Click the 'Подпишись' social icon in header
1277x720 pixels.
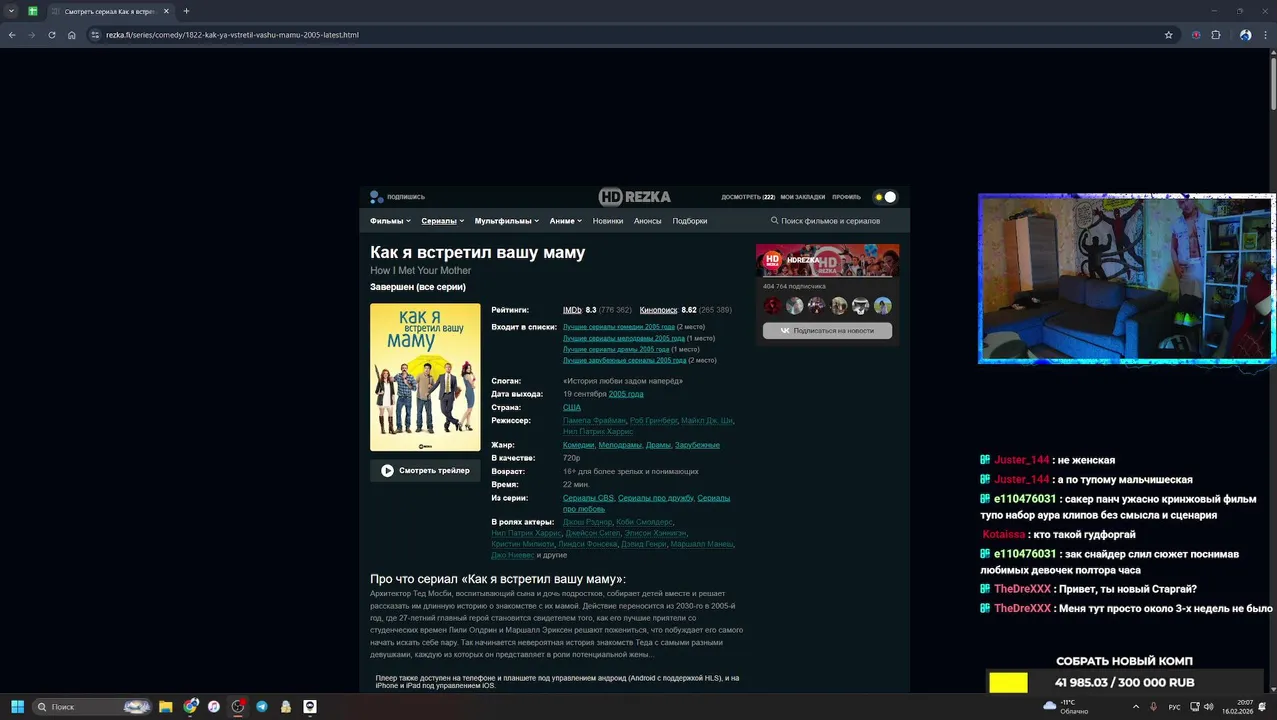click(x=376, y=197)
